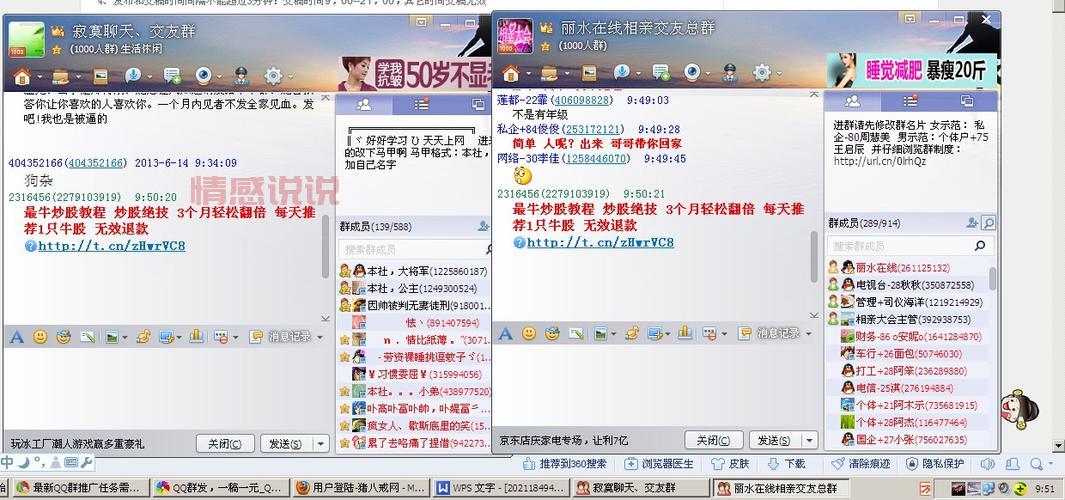Open the screenshot tool in the 丽水在线 window
The width and height of the screenshot is (1065, 500).
[654, 334]
